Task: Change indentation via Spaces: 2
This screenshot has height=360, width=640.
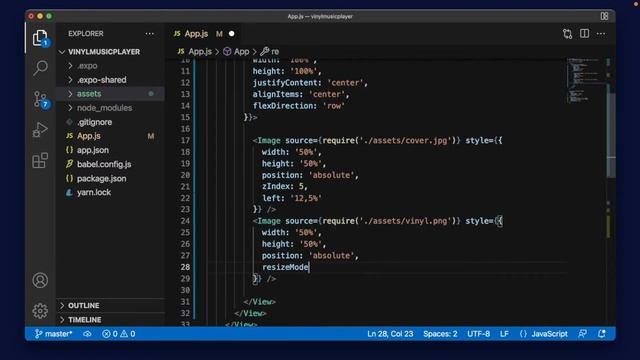Action: tap(440, 334)
